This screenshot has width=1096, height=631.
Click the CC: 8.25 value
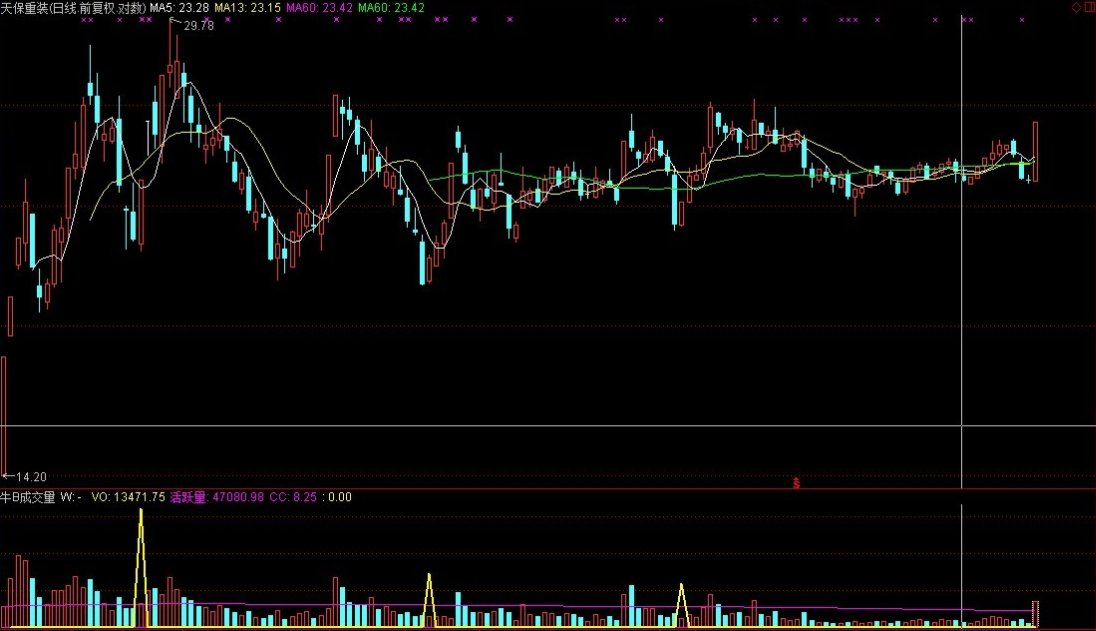coord(293,498)
